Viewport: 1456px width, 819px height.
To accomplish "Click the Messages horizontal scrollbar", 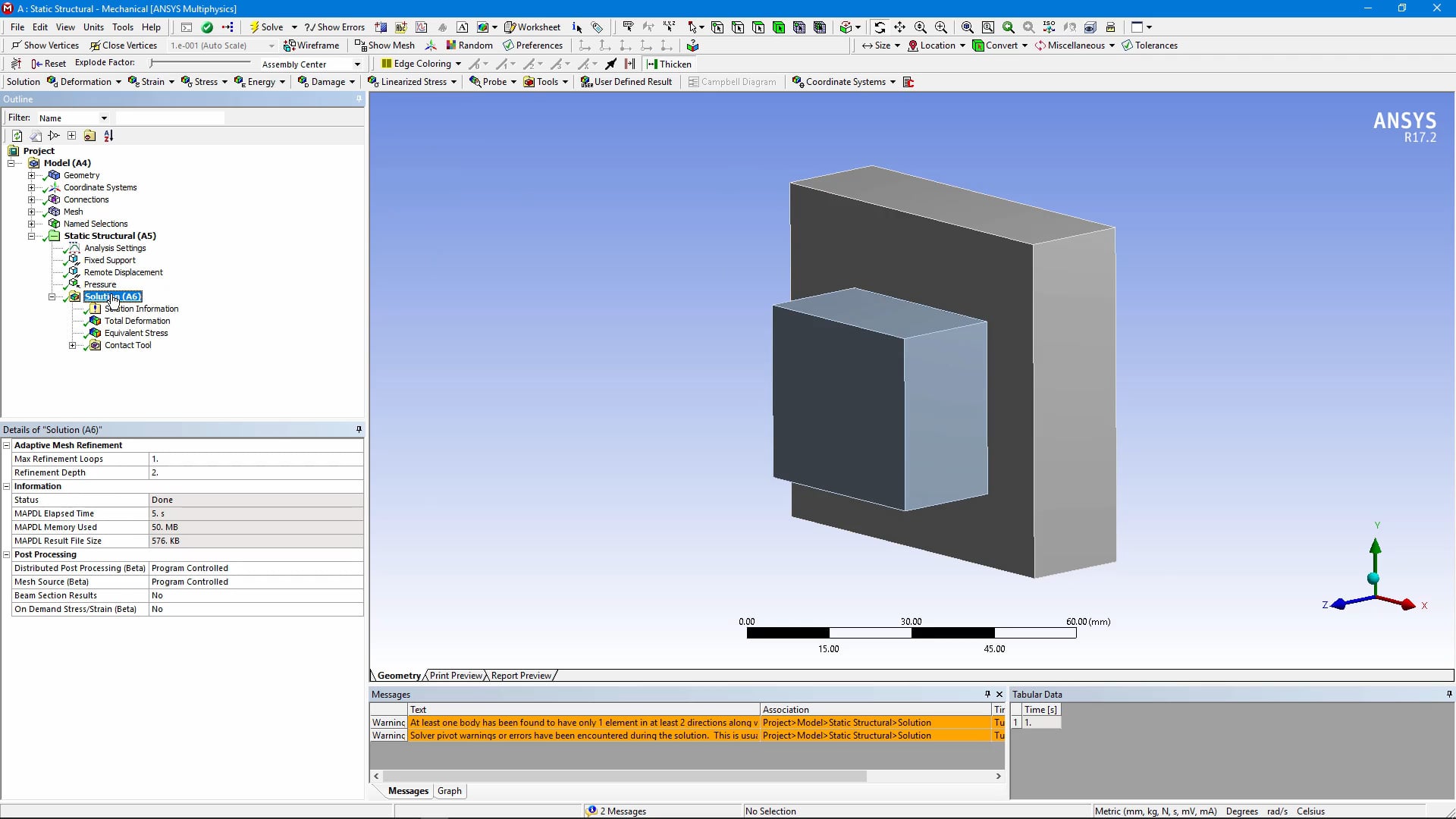I will click(x=624, y=777).
